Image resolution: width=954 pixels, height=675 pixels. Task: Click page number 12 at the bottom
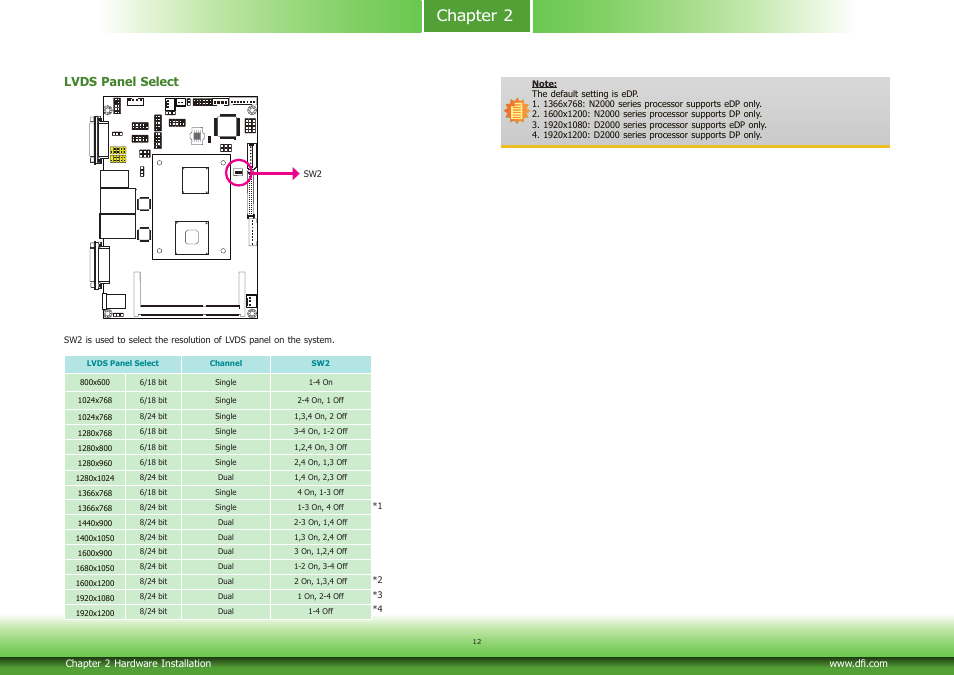(x=477, y=642)
